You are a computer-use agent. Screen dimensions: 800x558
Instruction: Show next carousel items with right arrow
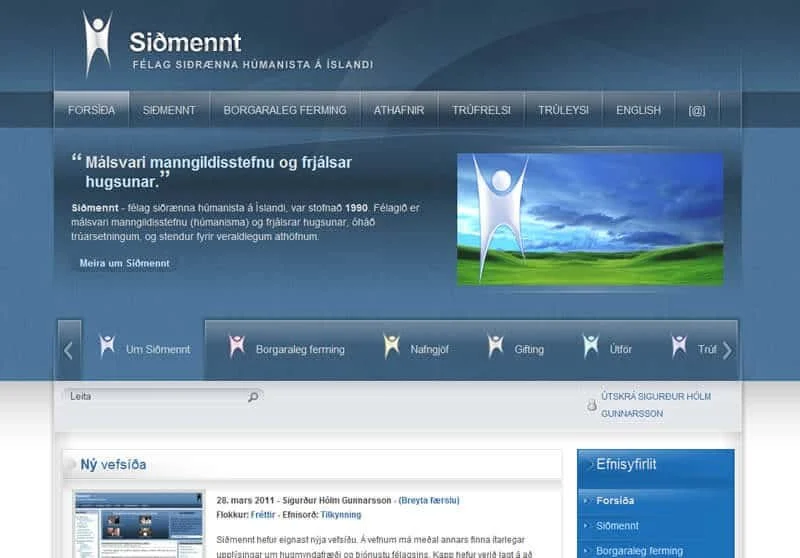click(x=728, y=350)
